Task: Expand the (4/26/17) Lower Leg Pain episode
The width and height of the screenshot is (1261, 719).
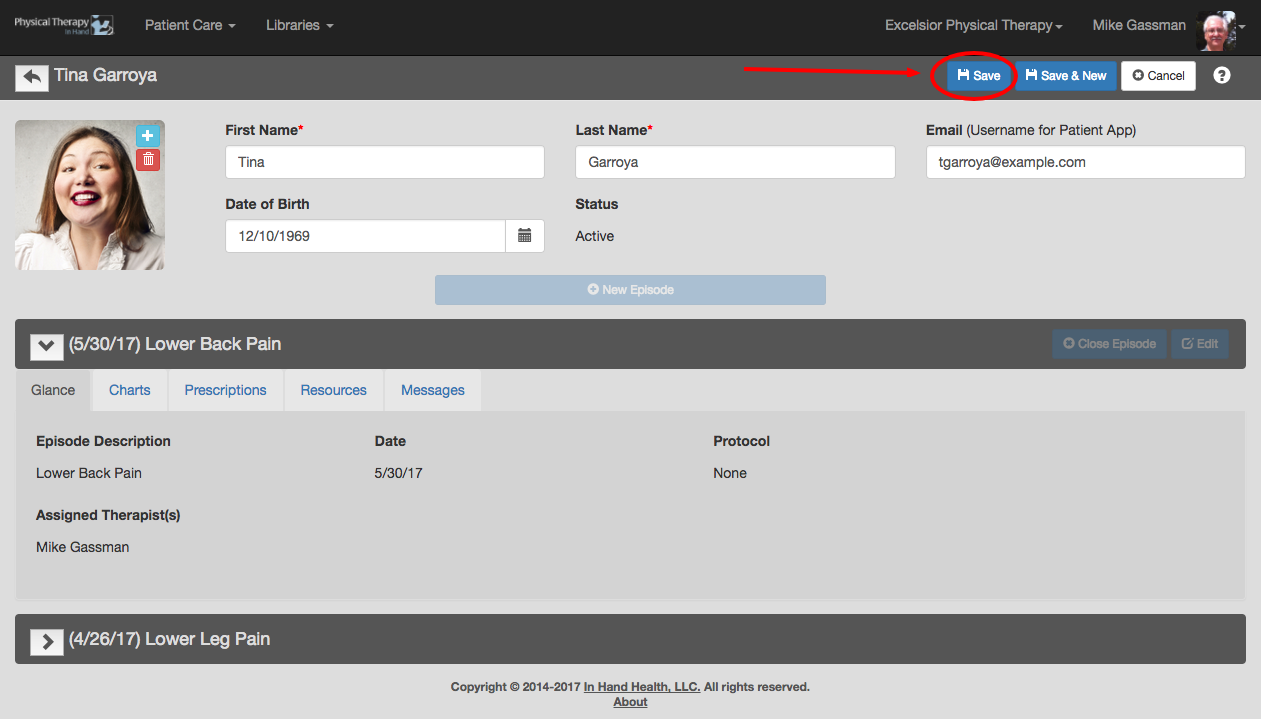Action: (x=46, y=641)
